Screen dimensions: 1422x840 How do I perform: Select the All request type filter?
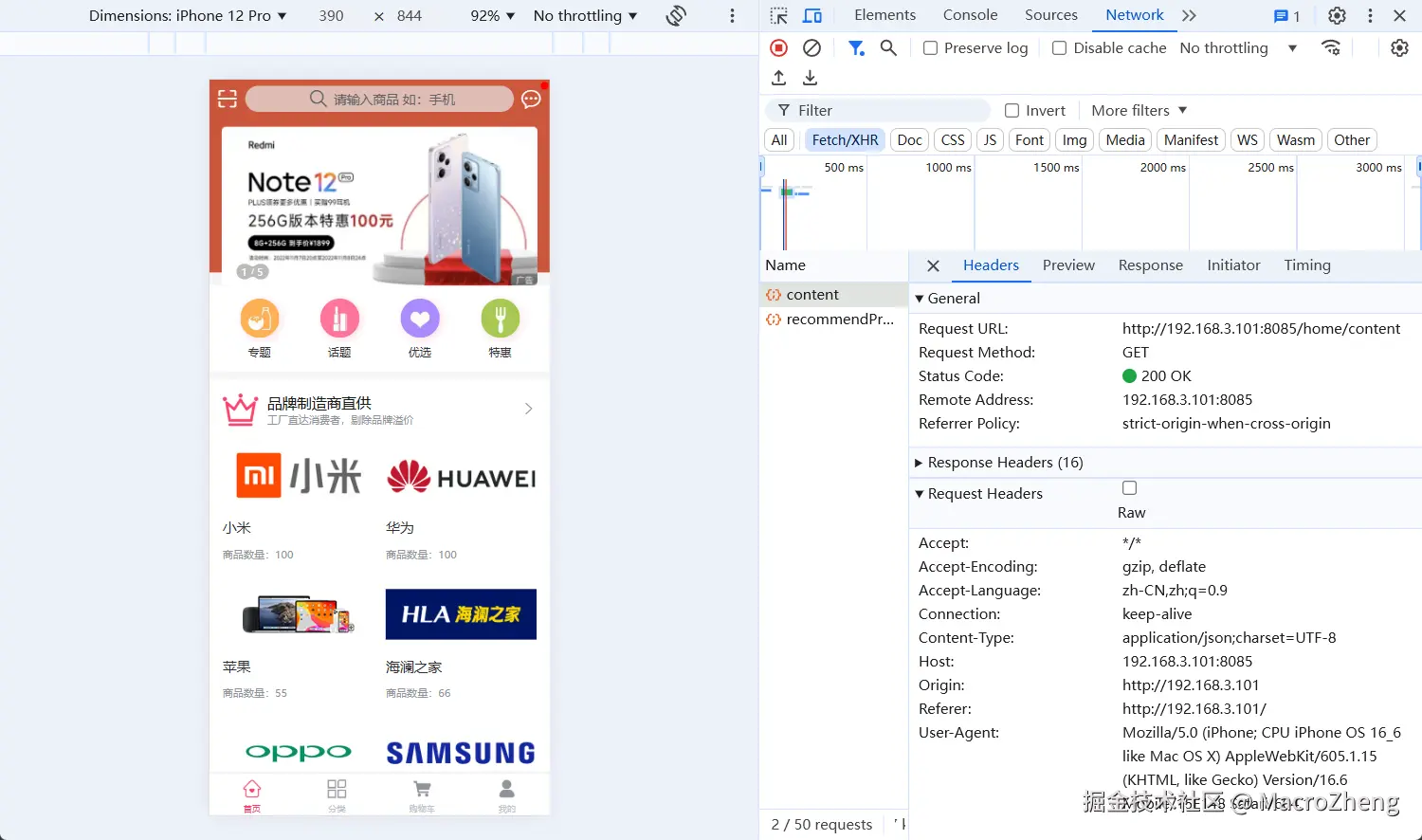pyautogui.click(x=779, y=140)
